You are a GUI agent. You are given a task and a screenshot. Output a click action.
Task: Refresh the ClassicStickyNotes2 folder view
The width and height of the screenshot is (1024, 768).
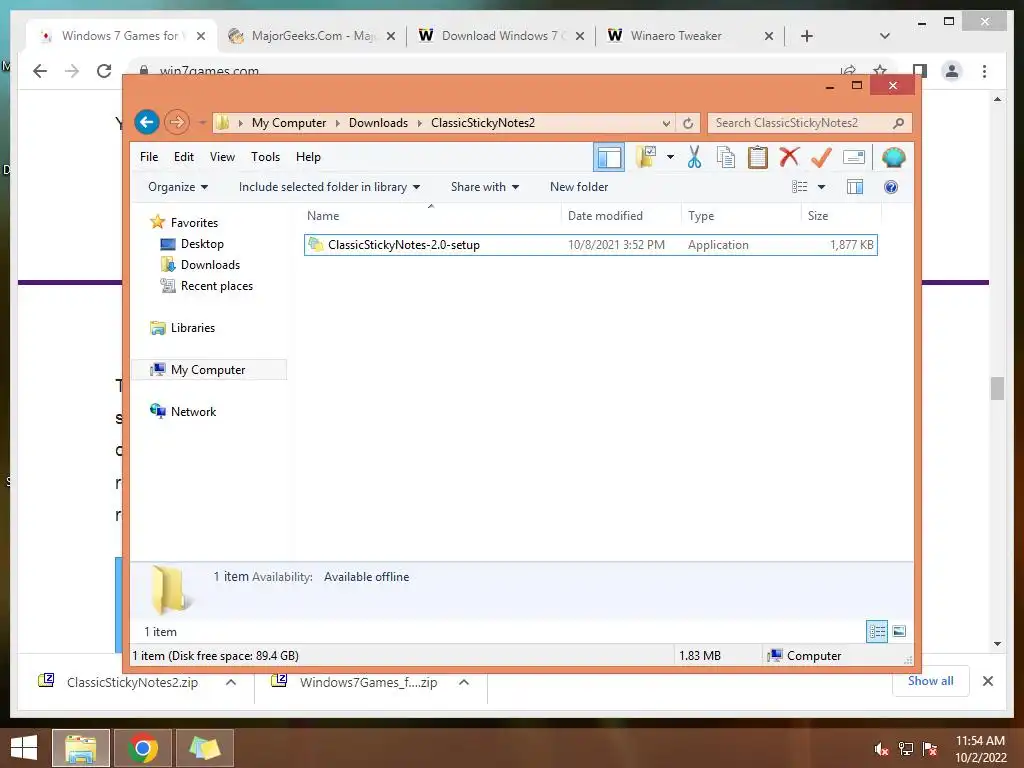[688, 123]
